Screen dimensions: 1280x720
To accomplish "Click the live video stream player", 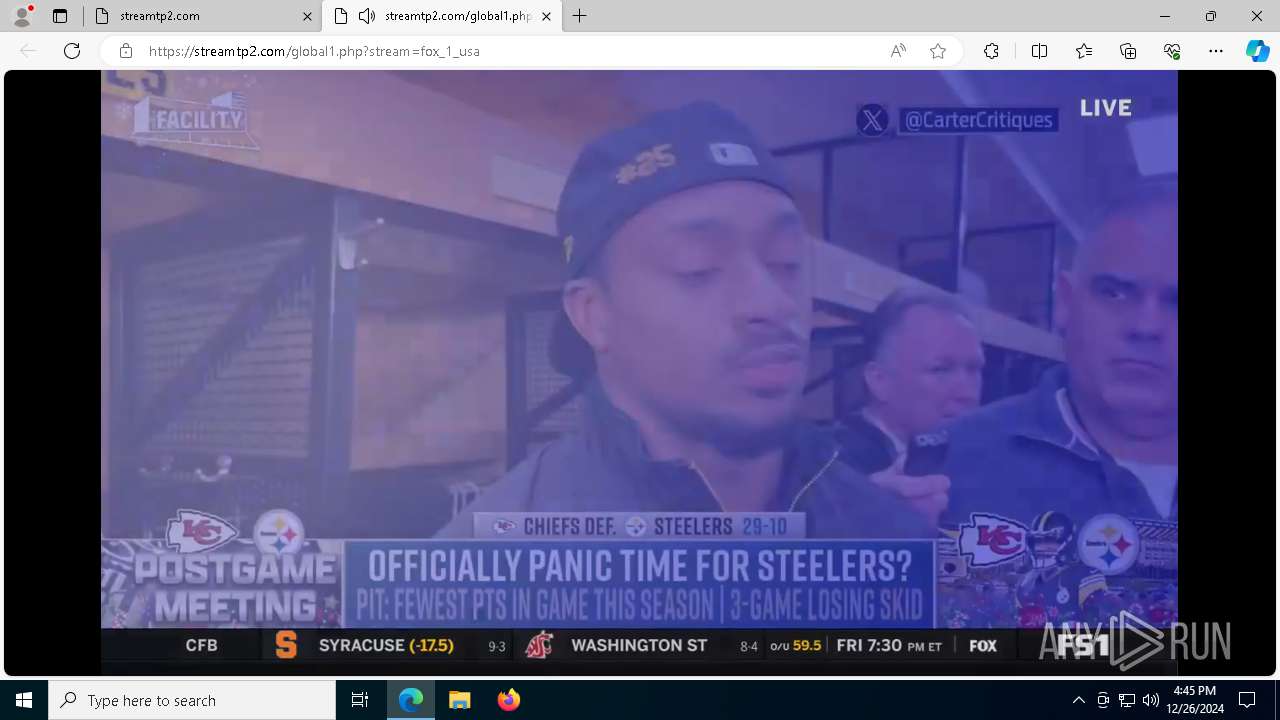I will pos(639,372).
